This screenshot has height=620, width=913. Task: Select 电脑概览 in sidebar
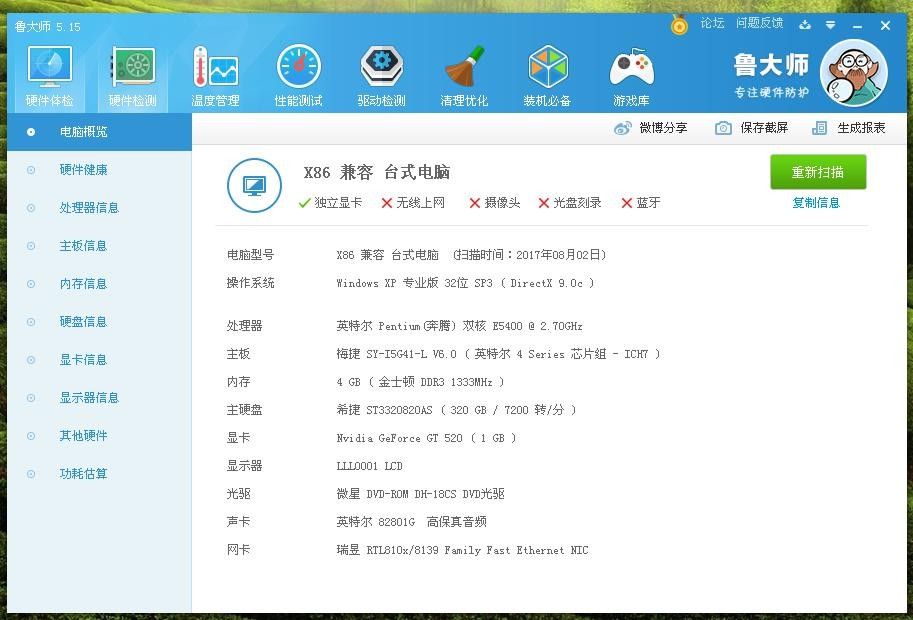click(99, 132)
